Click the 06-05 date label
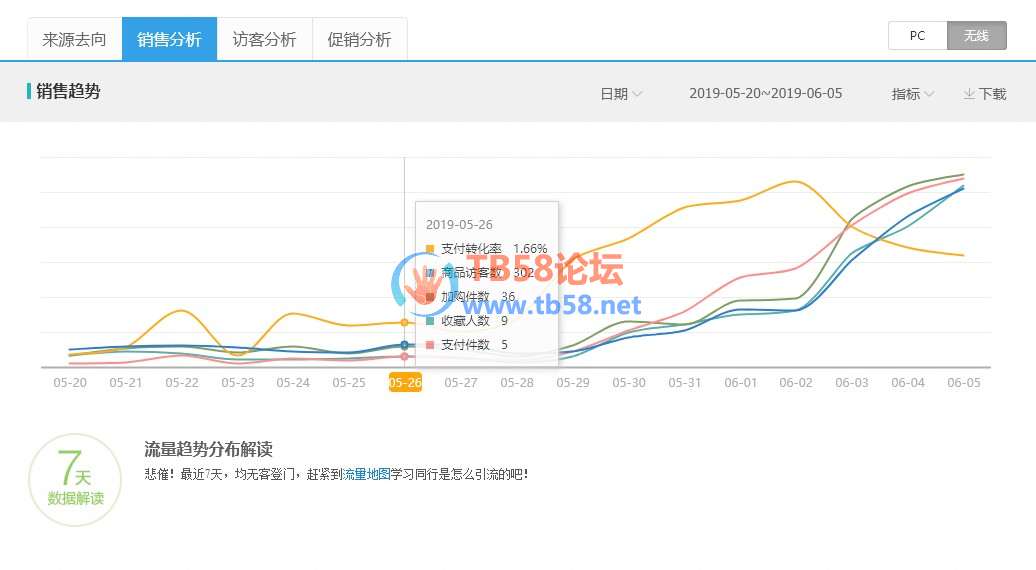Viewport: 1036px width, 570px height. tap(963, 383)
